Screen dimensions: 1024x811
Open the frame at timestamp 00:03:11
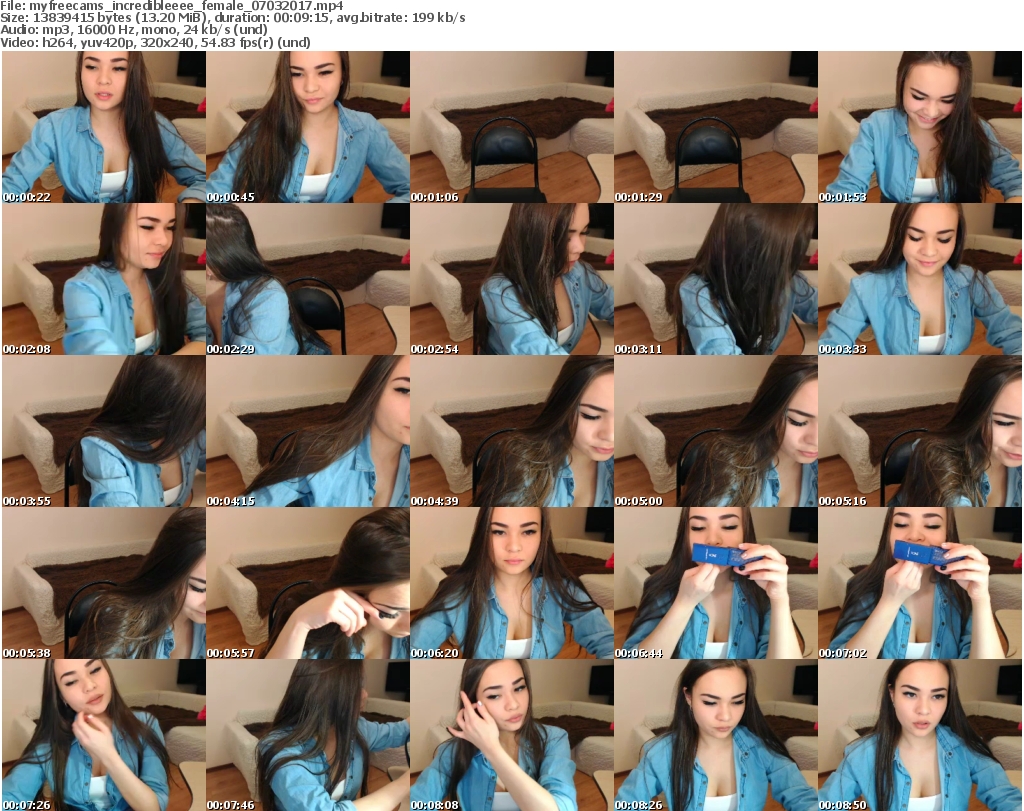(716, 279)
